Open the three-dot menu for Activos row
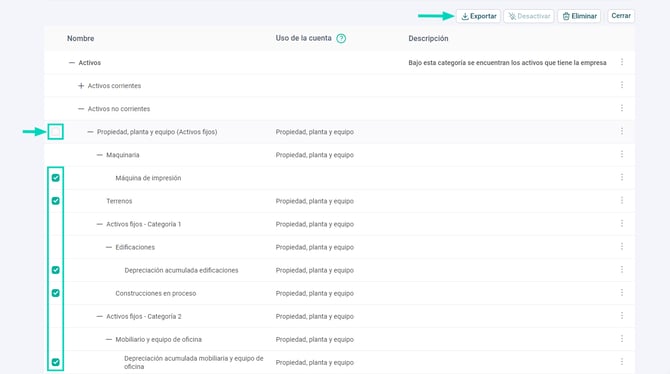The height and width of the screenshot is (374, 670). pos(622,62)
